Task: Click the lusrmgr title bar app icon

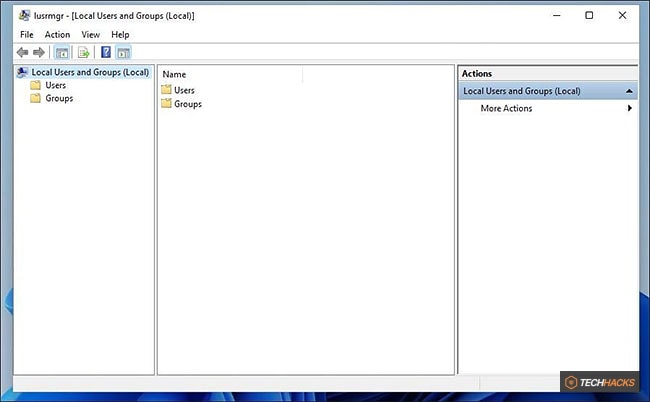Action: [24, 16]
